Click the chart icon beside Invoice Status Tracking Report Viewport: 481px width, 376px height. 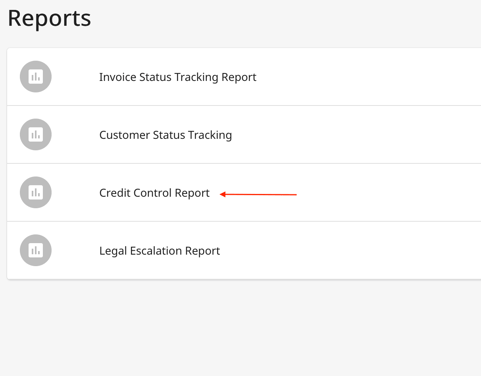36,77
